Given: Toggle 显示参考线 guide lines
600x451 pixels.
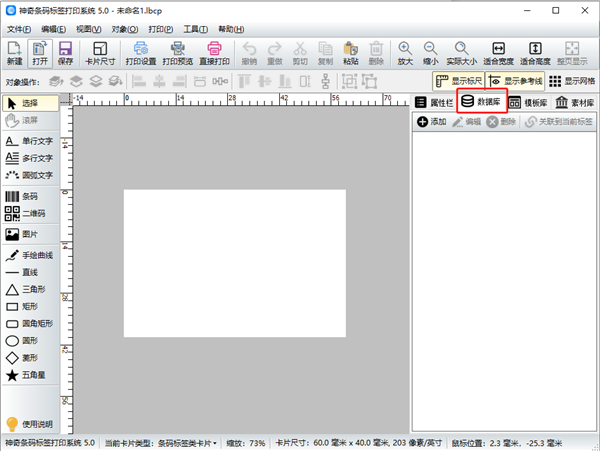Looking at the screenshot, I should [515, 81].
